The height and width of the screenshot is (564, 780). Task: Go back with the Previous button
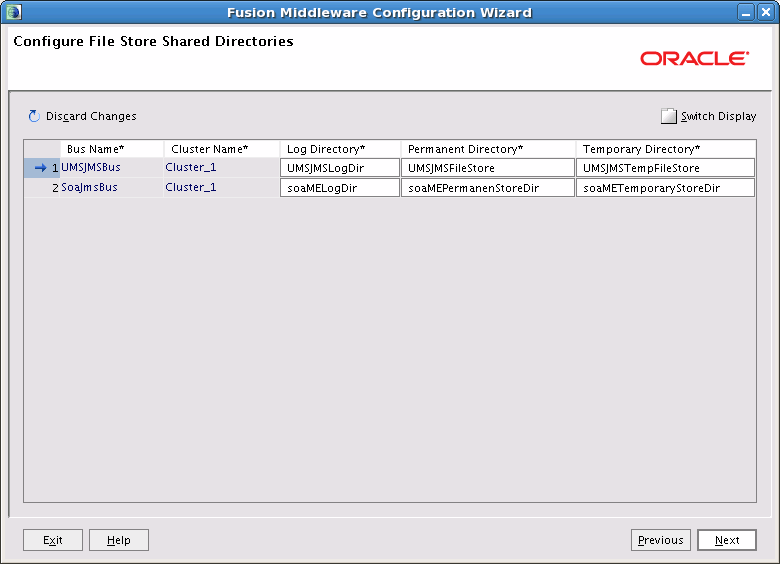(661, 540)
